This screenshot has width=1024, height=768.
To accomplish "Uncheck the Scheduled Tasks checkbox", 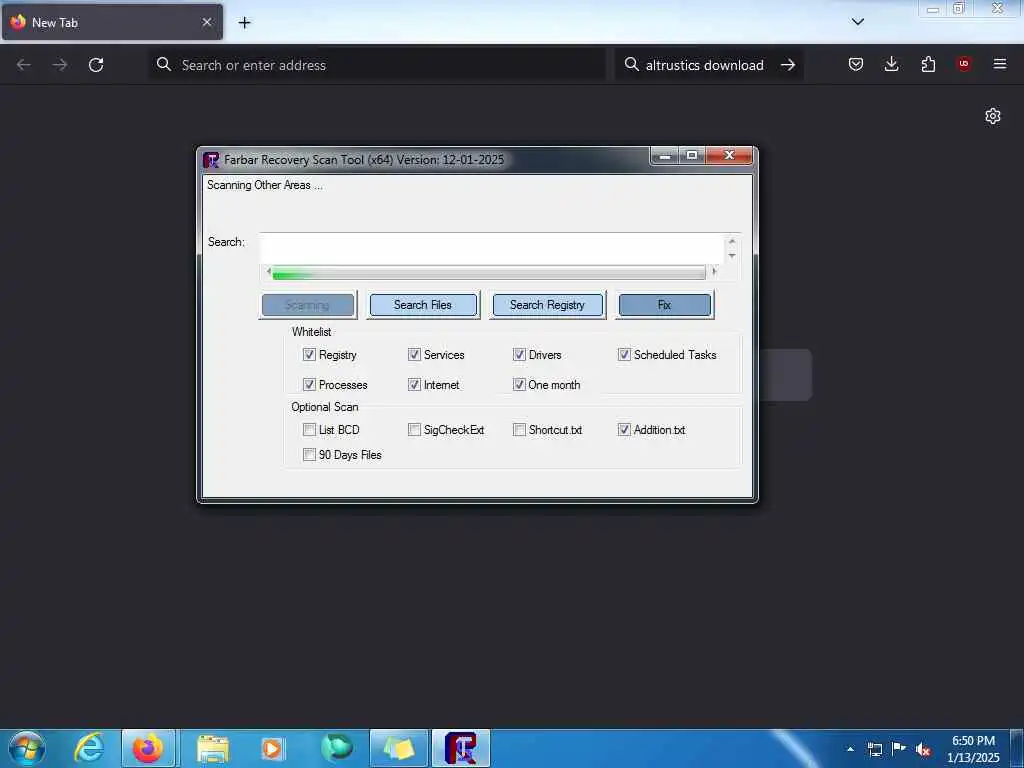I will pos(624,355).
